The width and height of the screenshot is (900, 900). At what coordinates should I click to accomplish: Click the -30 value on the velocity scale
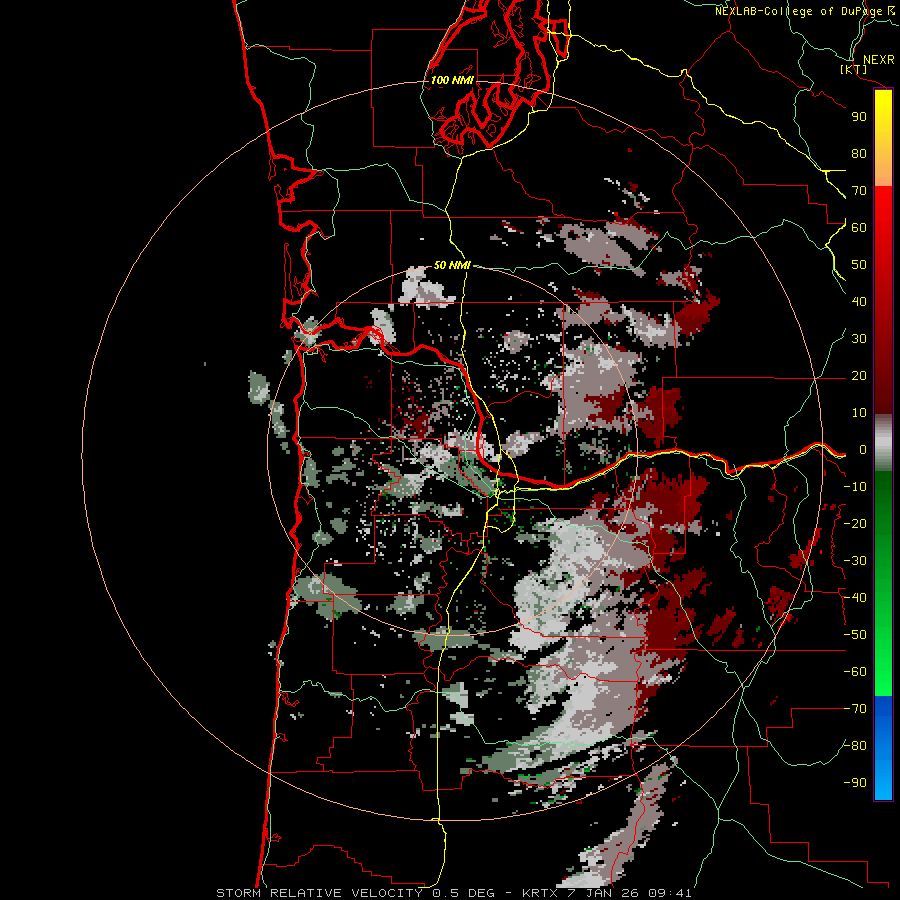coord(855,561)
